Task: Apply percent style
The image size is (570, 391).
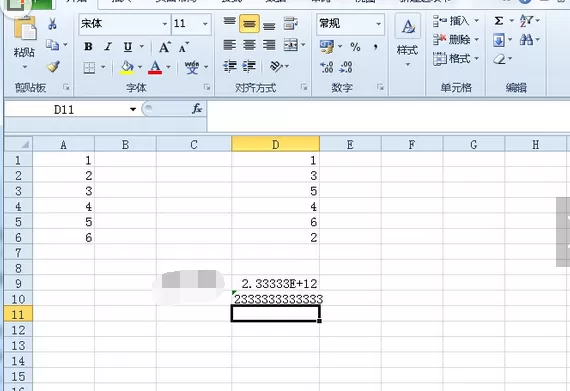Action: click(x=355, y=47)
